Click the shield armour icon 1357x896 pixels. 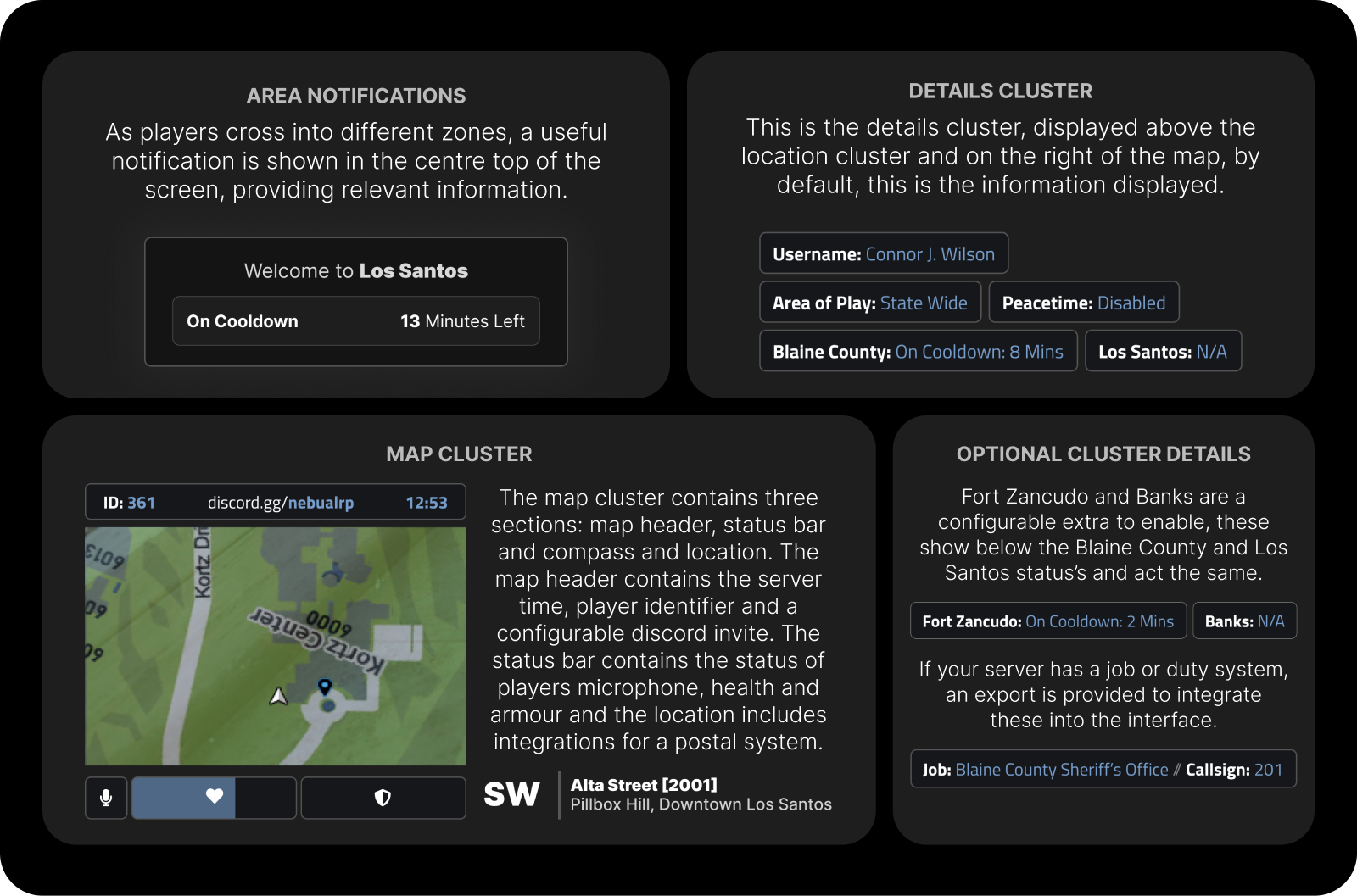coord(383,798)
